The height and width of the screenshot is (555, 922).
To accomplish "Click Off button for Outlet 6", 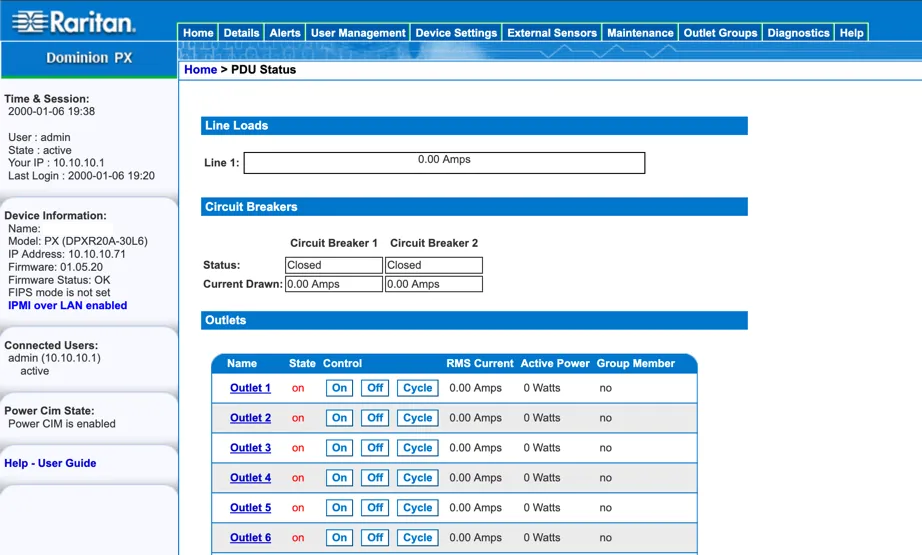I will coord(375,538).
